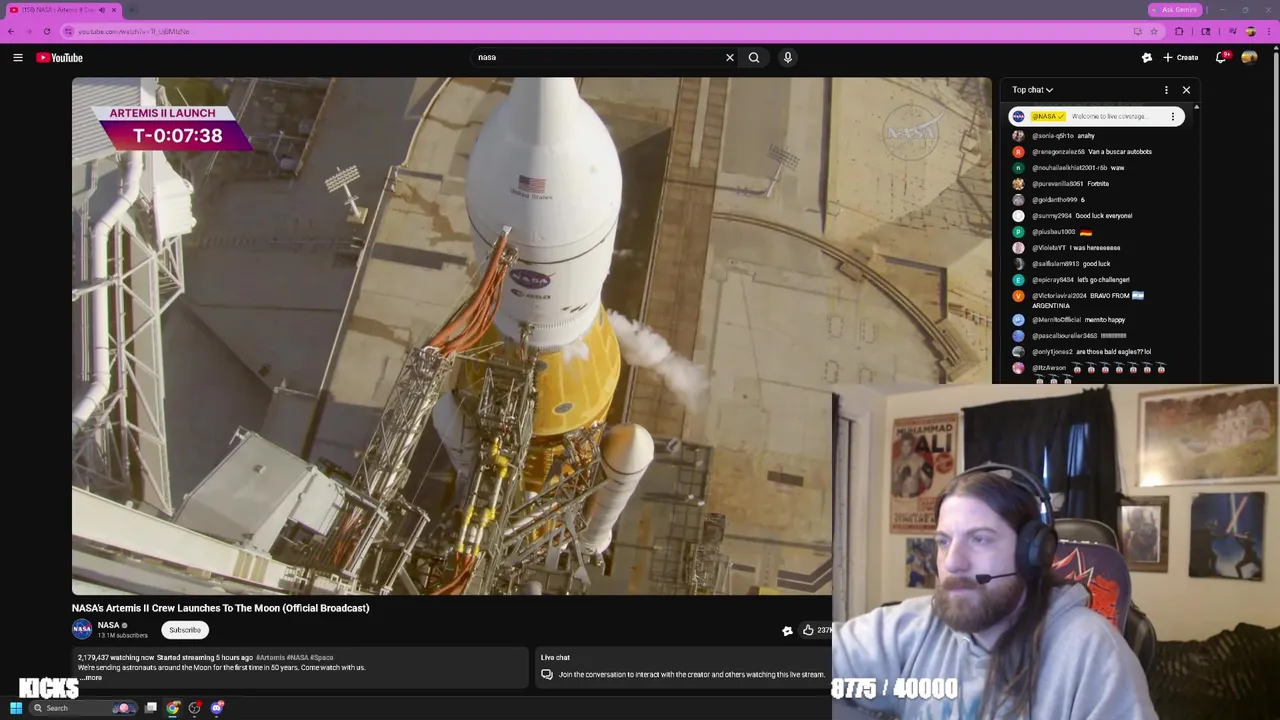
Task: Open the Create menu
Action: [x=1180, y=57]
